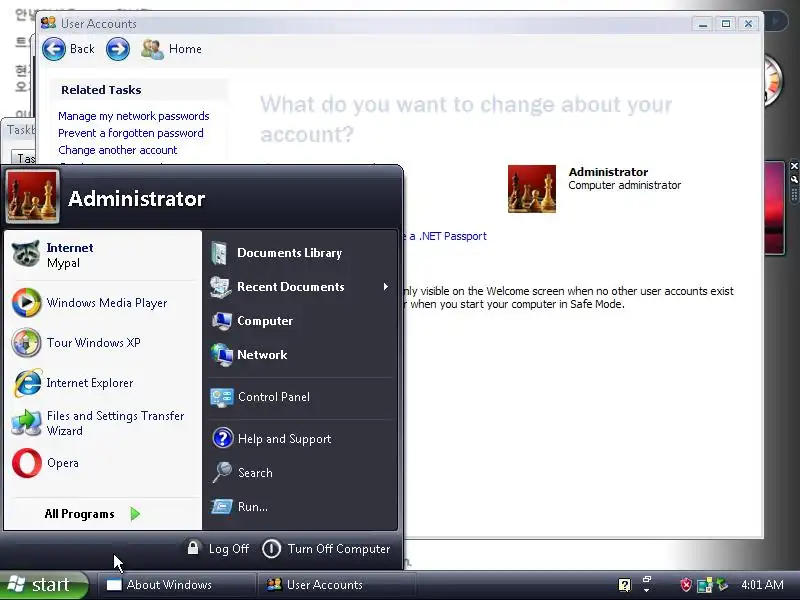The width and height of the screenshot is (800, 600).
Task: Open Manage my network passwords link
Action: click(134, 116)
